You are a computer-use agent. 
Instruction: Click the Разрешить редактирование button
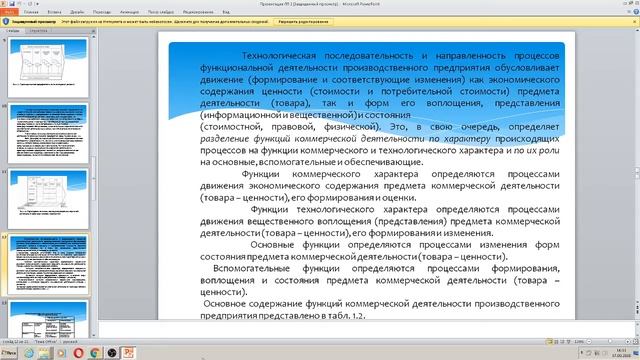pos(303,22)
